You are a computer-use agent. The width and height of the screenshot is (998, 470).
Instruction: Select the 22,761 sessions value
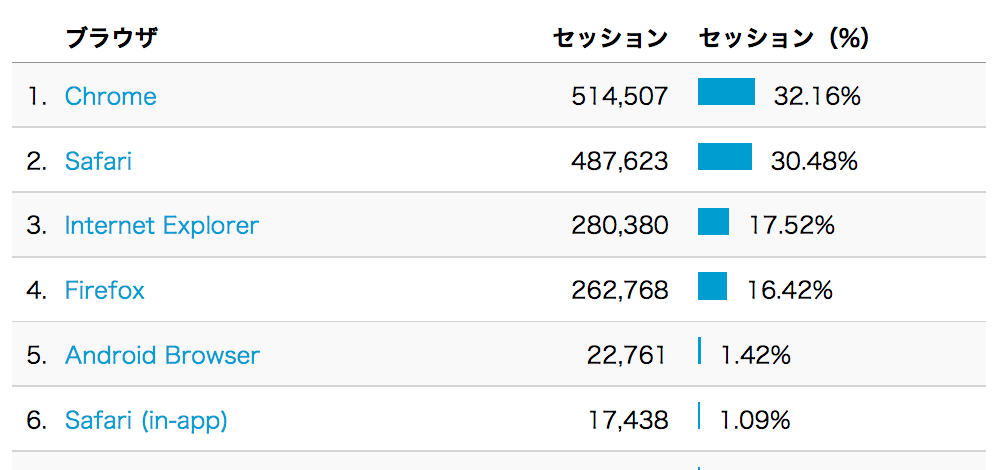(627, 355)
